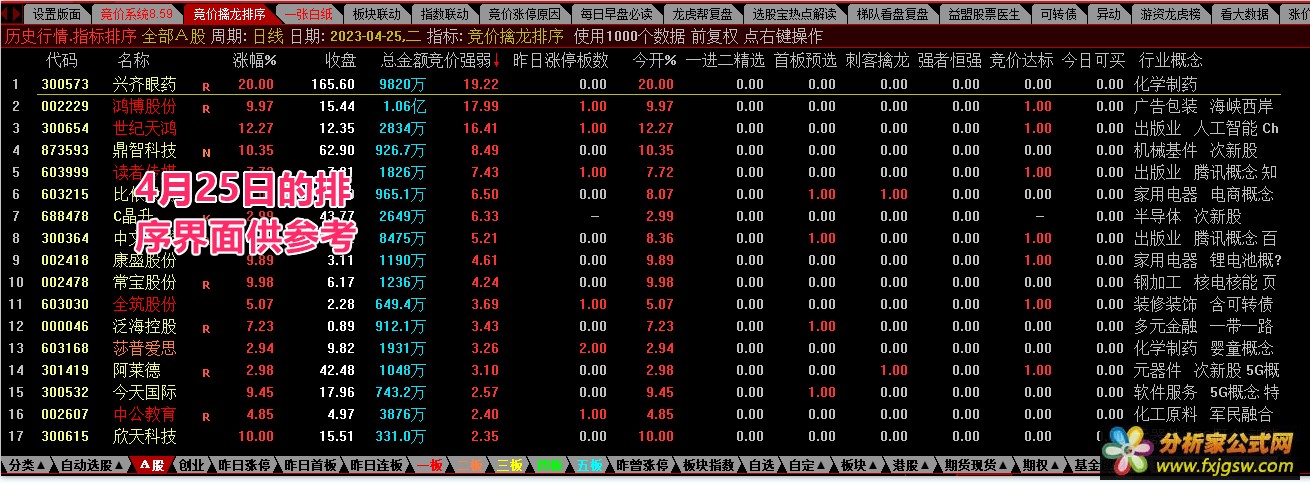Screen dimensions: 1310x483
Task: Select the 益盟股票医生 tab
Action: pyautogui.click(x=984, y=14)
